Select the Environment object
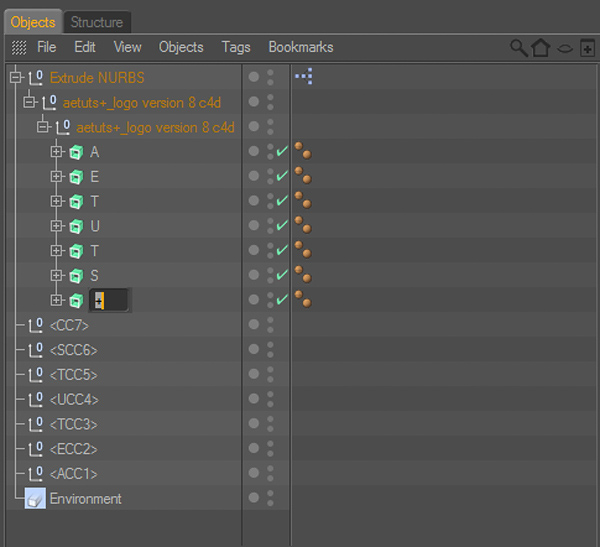This screenshot has width=600, height=547. pos(85,499)
